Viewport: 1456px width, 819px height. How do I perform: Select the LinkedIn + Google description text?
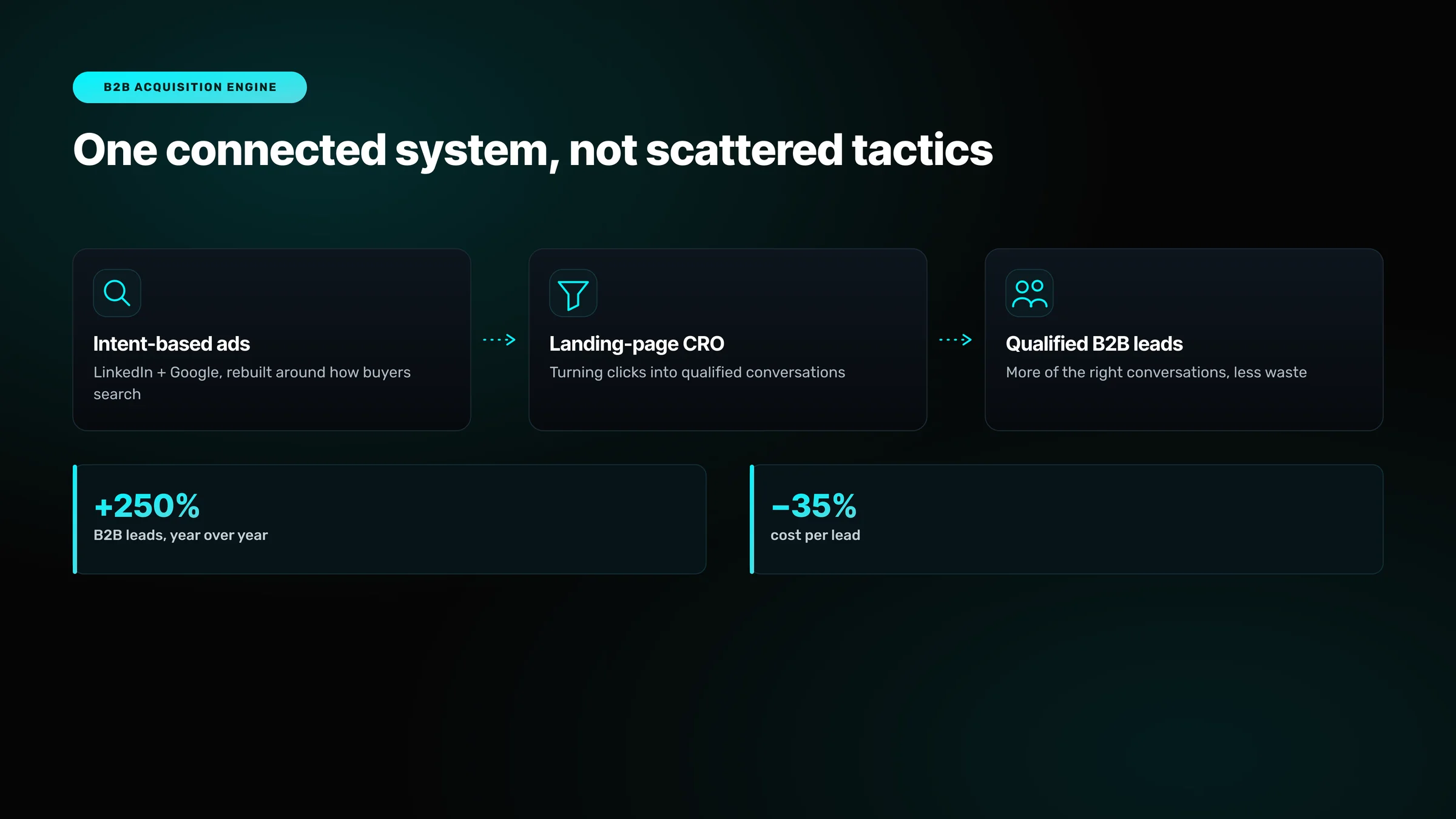[252, 383]
